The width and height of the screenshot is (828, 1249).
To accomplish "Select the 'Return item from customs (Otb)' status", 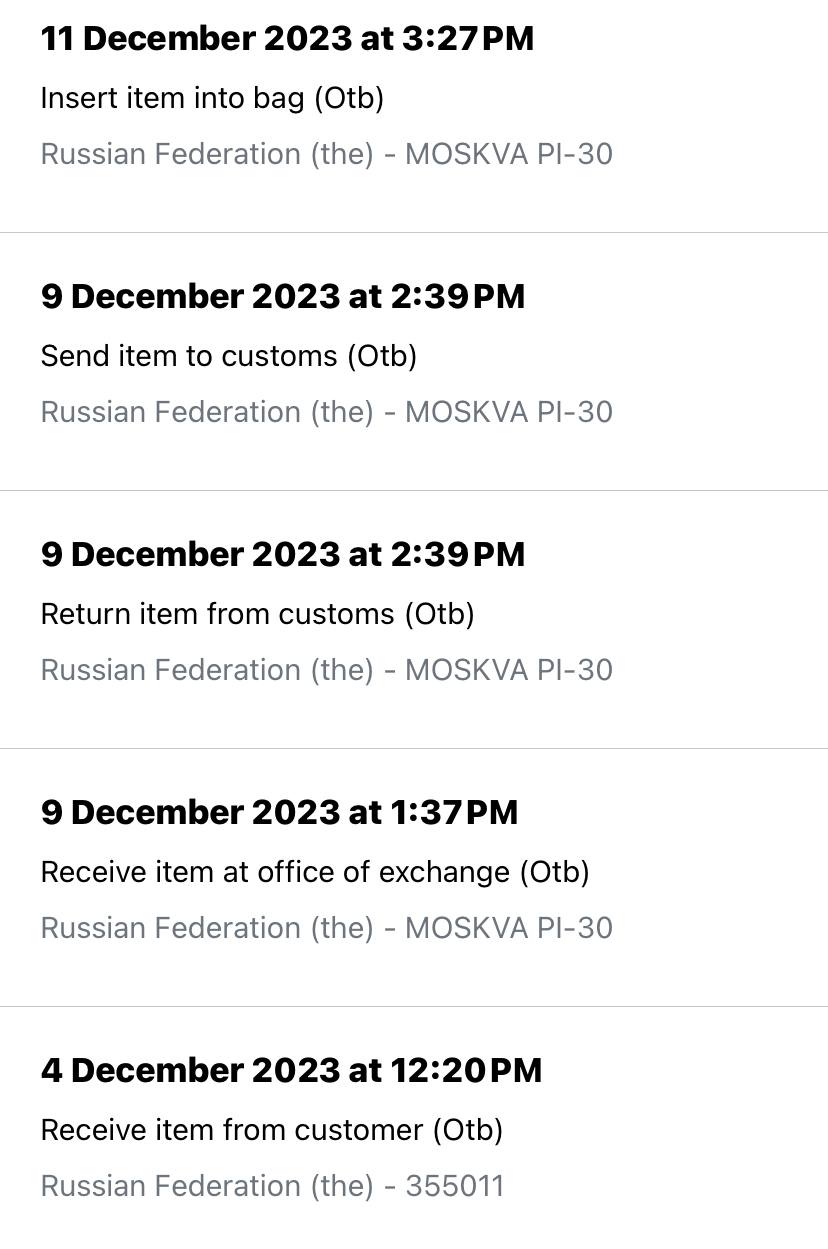I will click(x=257, y=614).
